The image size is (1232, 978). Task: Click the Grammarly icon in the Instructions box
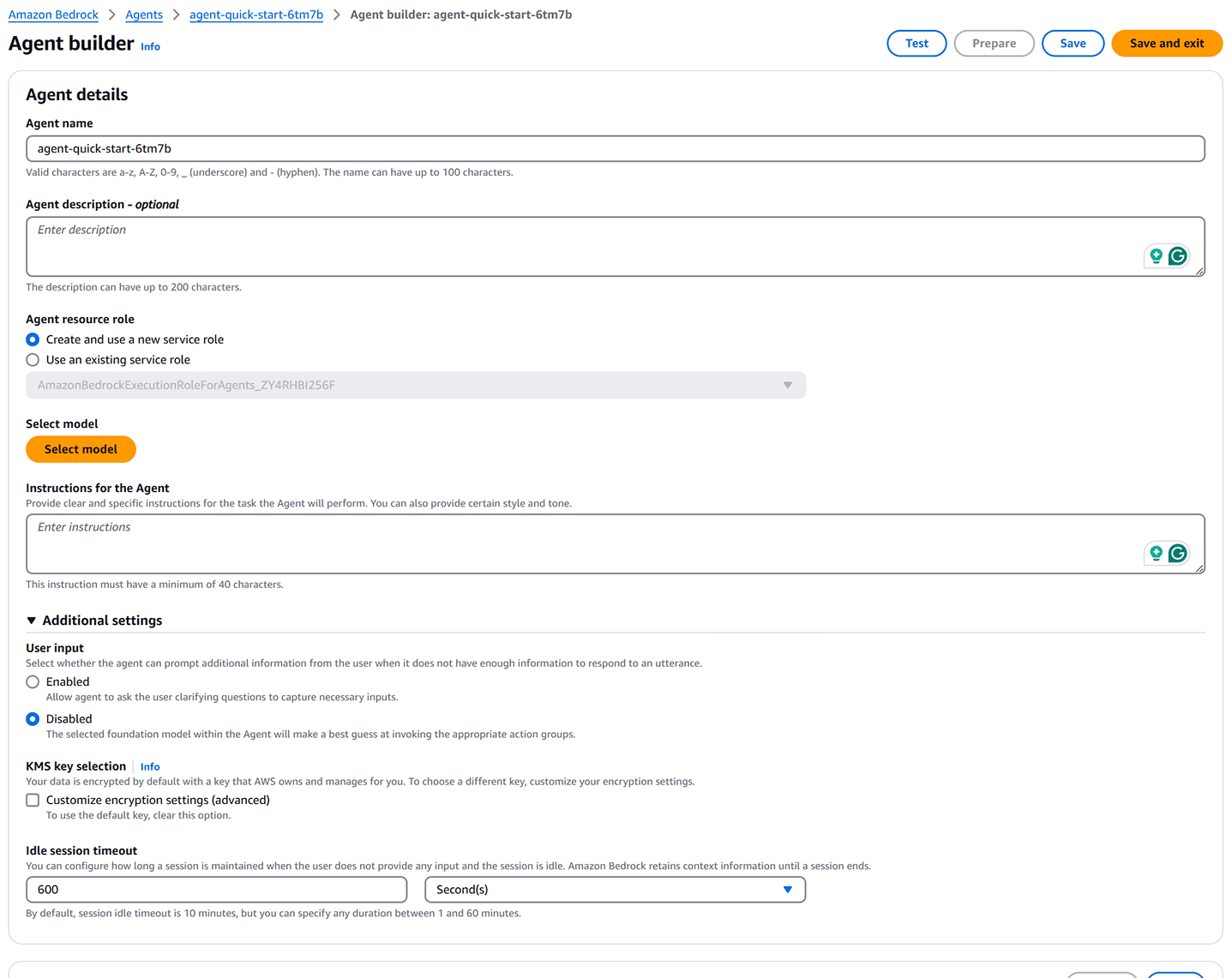[1178, 553]
